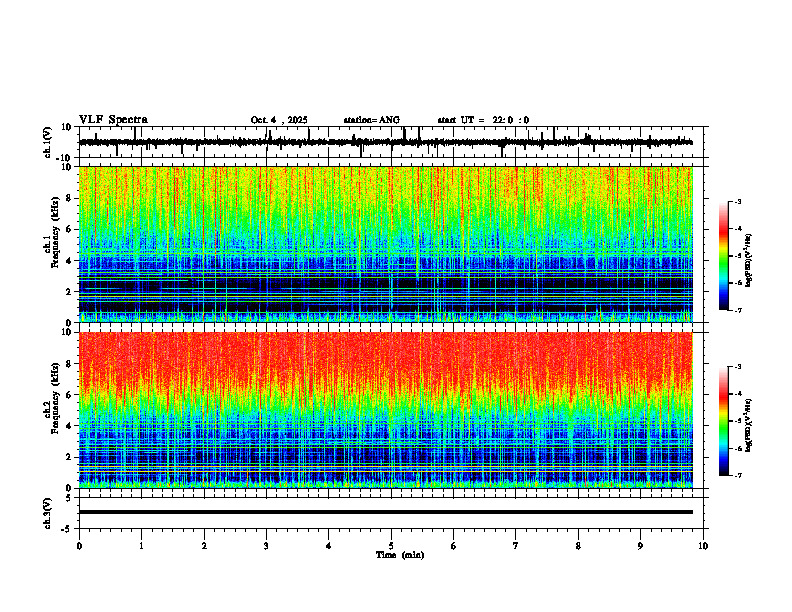Click the time axis tick label "6"
The height and width of the screenshot is (612, 792).
454,546
